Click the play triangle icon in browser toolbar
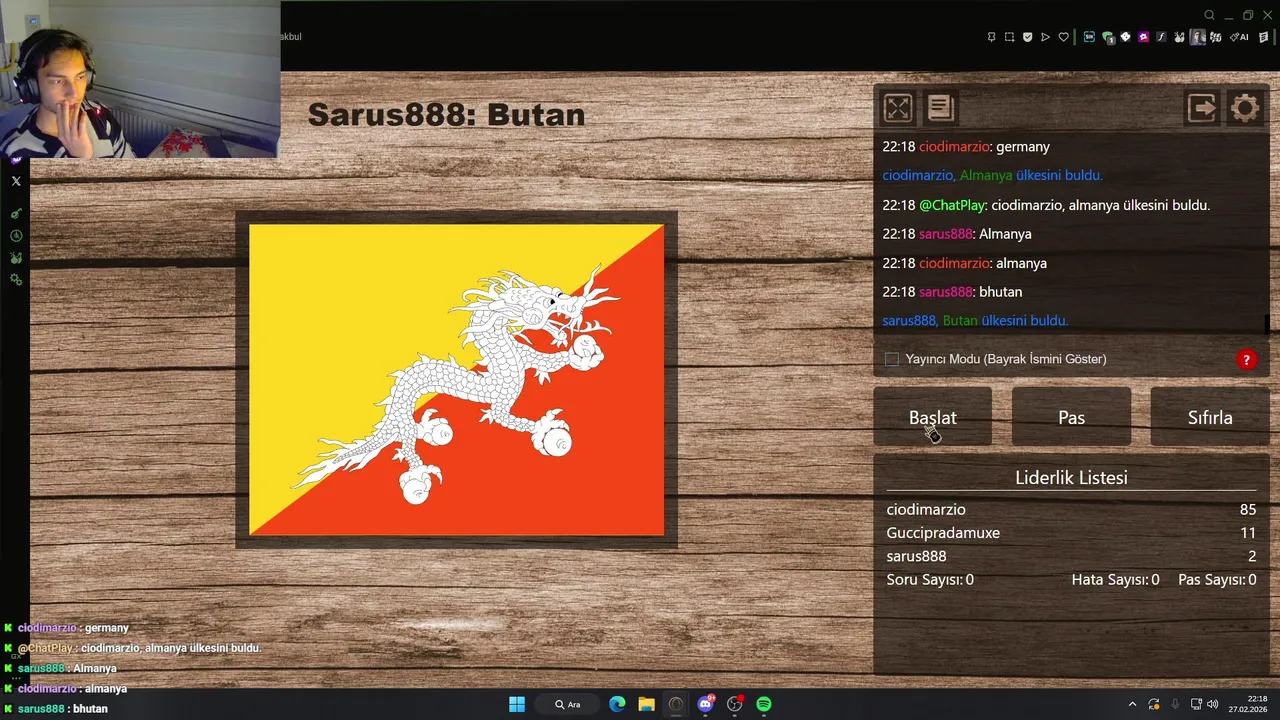Image resolution: width=1280 pixels, height=720 pixels. coord(1045,37)
